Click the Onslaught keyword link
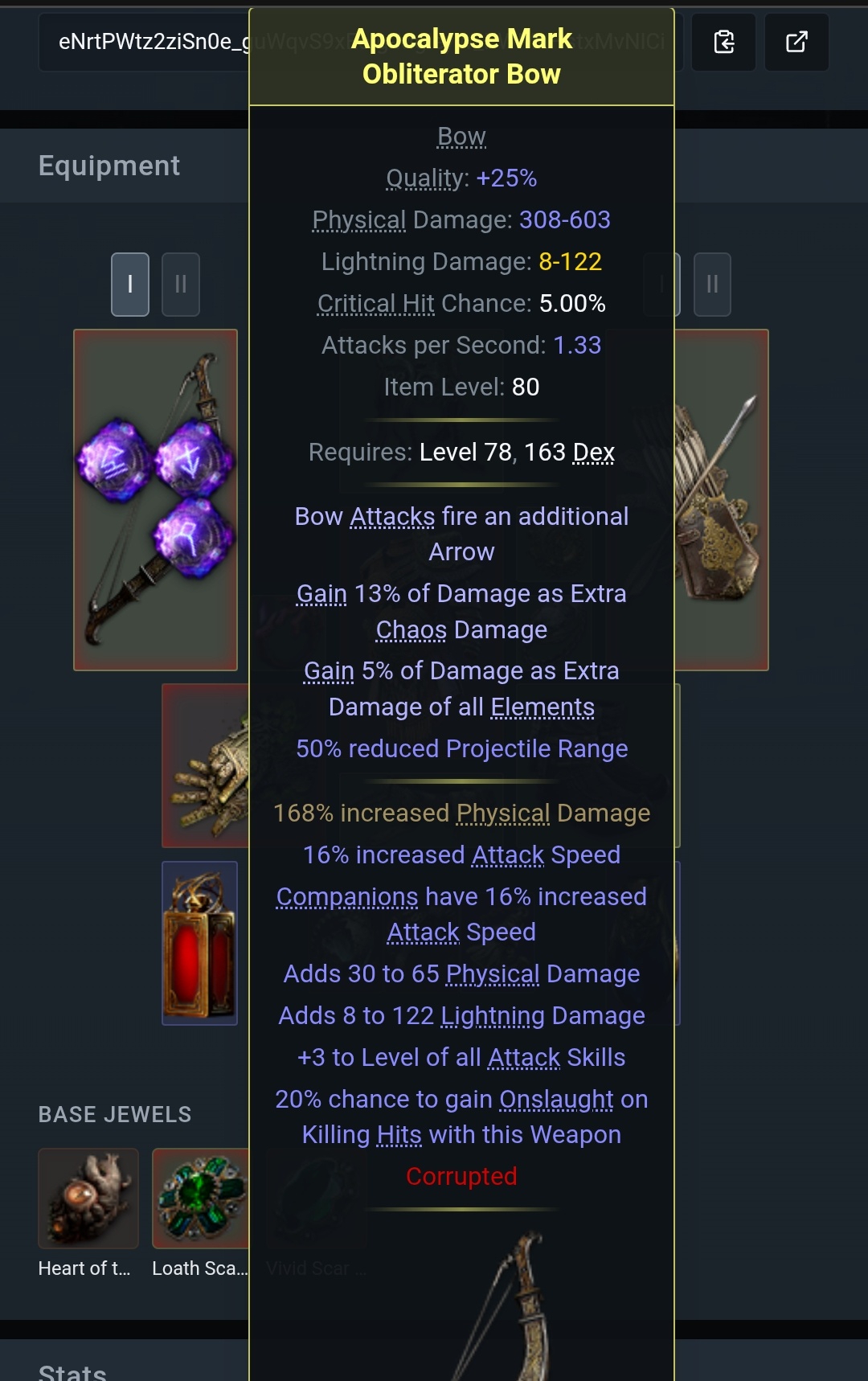 [556, 1099]
